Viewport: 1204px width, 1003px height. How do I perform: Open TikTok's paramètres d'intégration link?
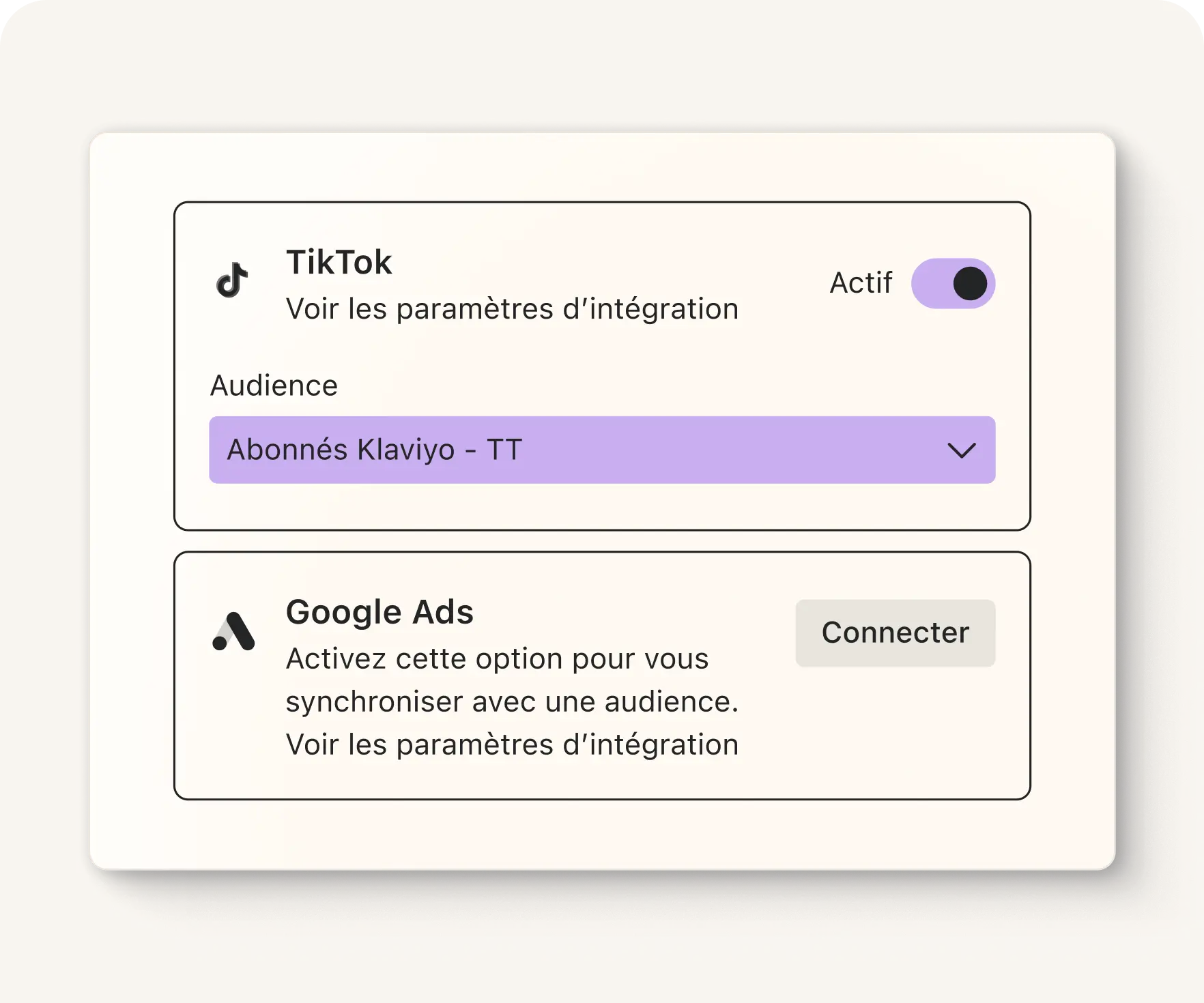(x=512, y=308)
